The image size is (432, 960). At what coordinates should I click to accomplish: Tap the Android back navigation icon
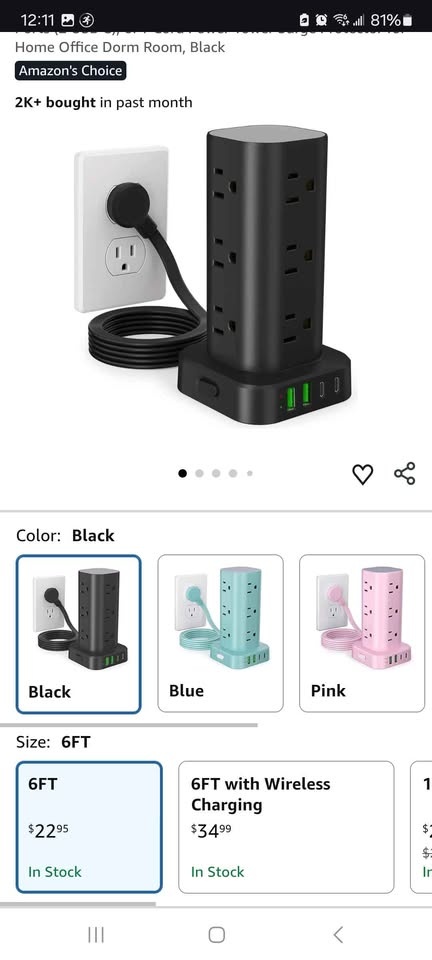(x=338, y=934)
